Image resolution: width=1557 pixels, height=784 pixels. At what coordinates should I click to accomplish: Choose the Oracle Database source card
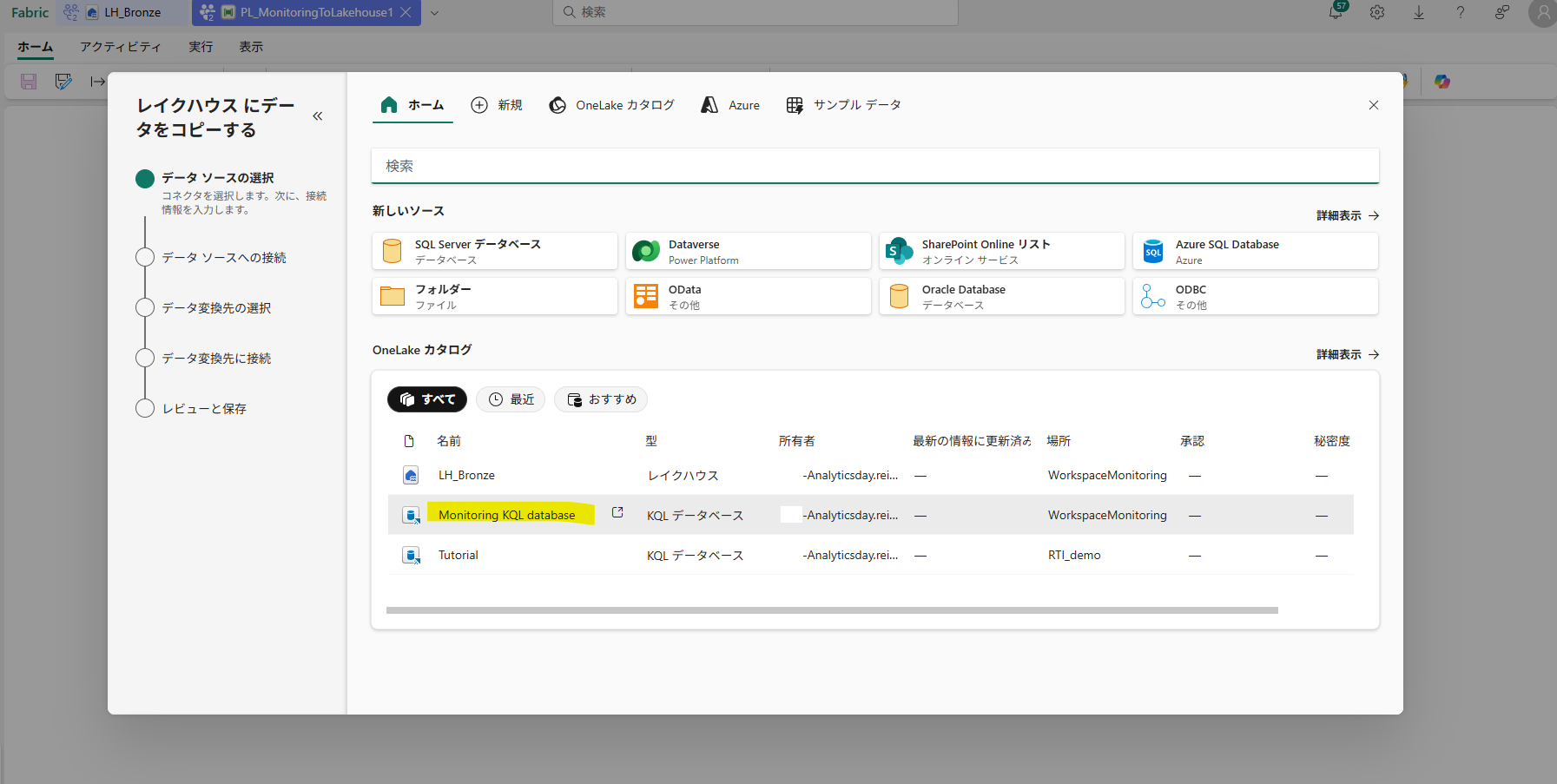coord(1002,297)
